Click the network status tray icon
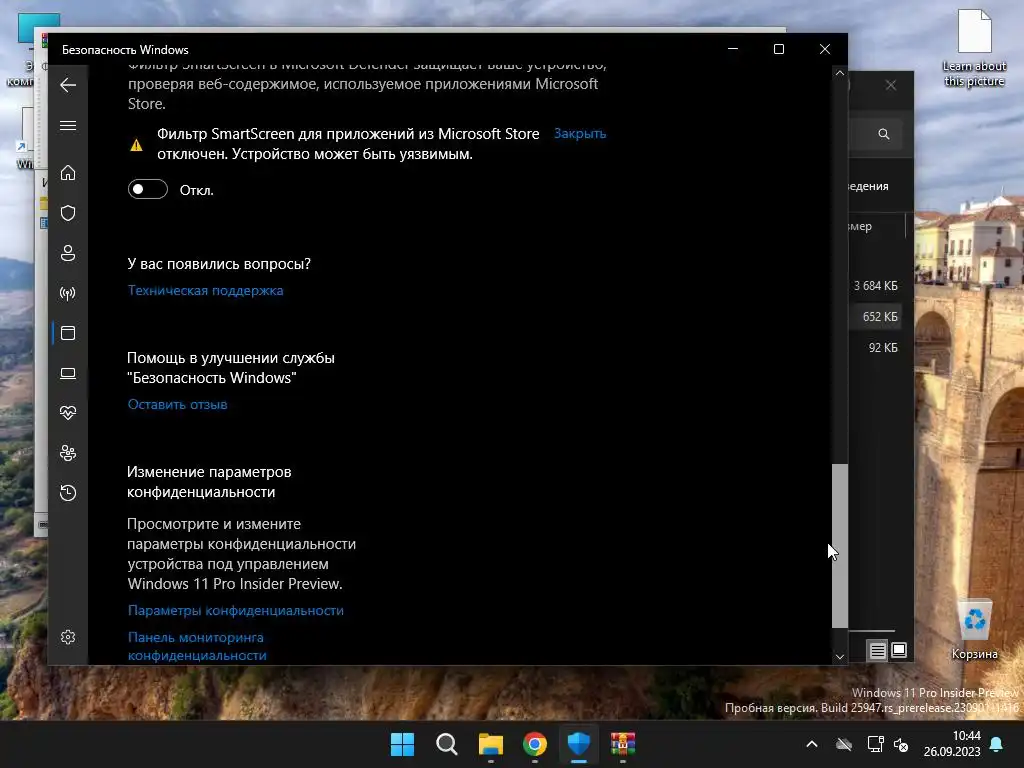Screen dimensions: 1024x768 tap(875, 744)
